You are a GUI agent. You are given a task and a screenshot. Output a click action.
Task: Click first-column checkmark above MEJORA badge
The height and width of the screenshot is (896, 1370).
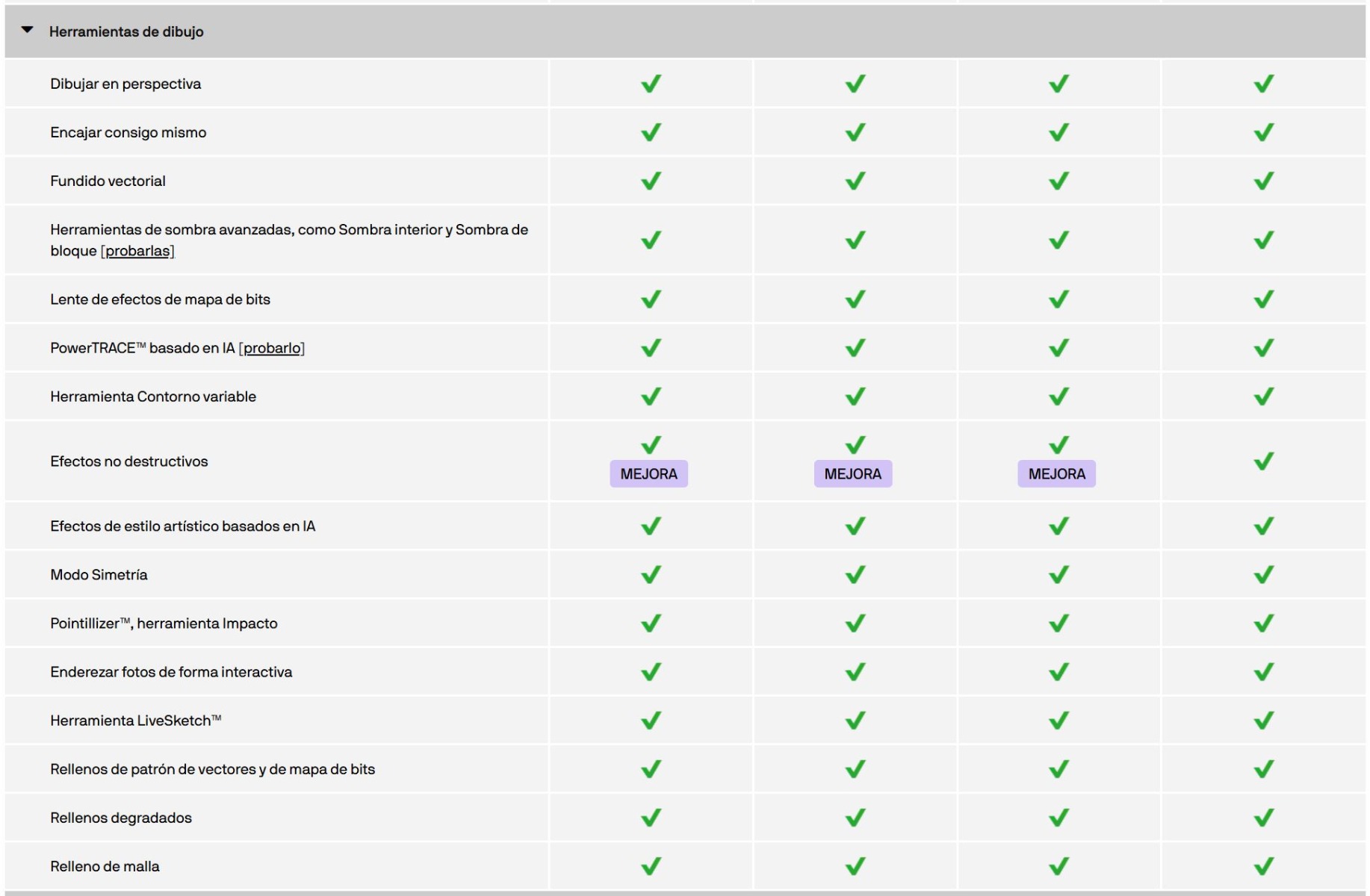651,445
